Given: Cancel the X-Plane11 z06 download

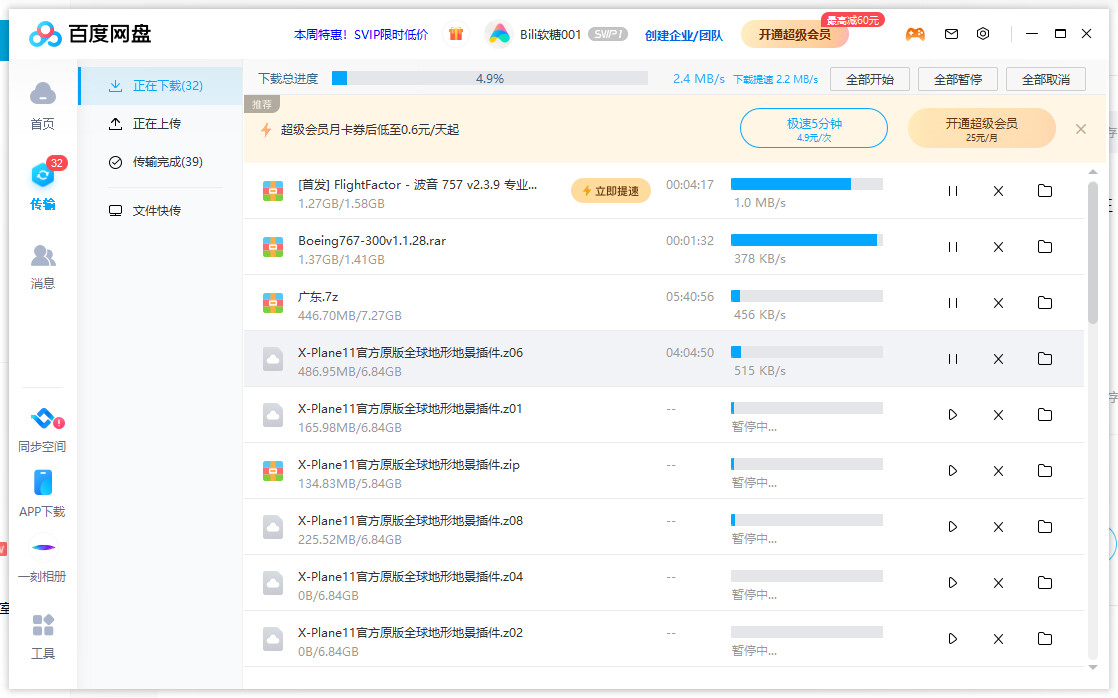Looking at the screenshot, I should tap(998, 359).
